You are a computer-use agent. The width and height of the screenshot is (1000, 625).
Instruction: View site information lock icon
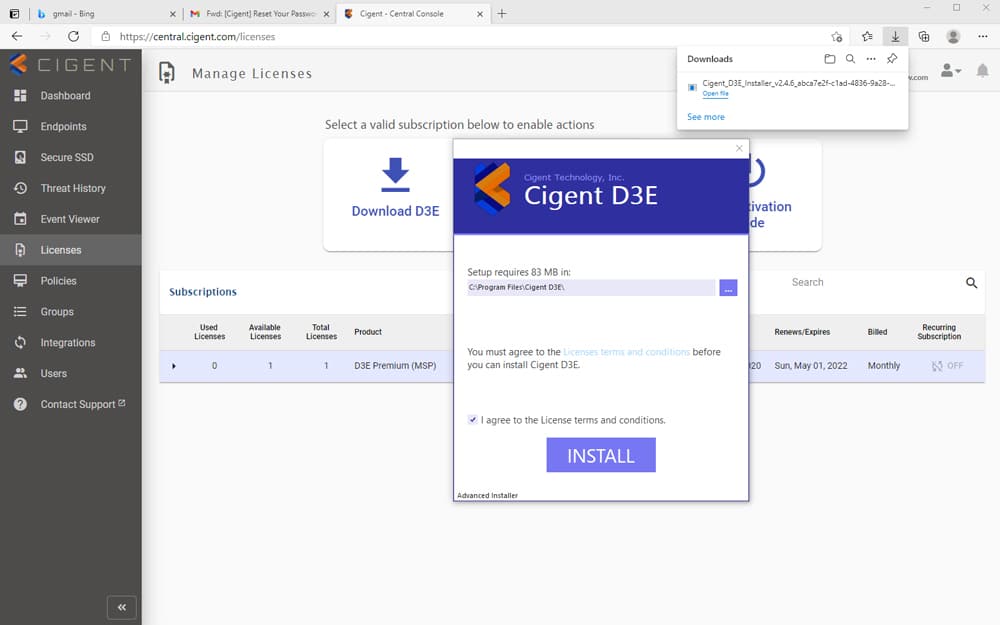point(106,36)
